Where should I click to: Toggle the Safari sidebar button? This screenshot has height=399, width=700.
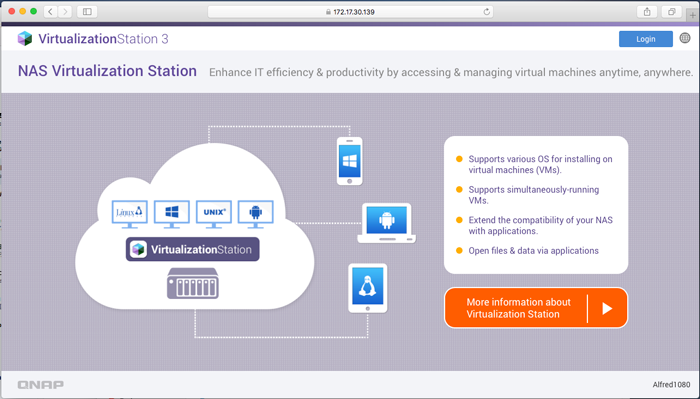coord(87,12)
